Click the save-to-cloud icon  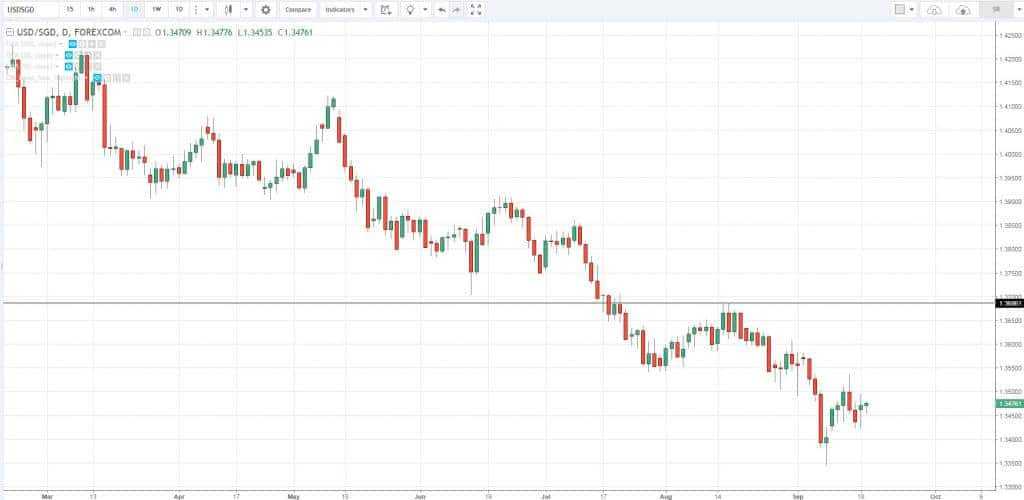[934, 10]
